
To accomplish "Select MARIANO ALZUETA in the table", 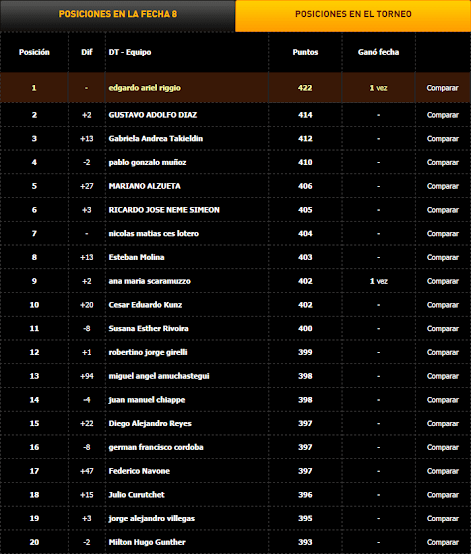I will tap(144, 186).
